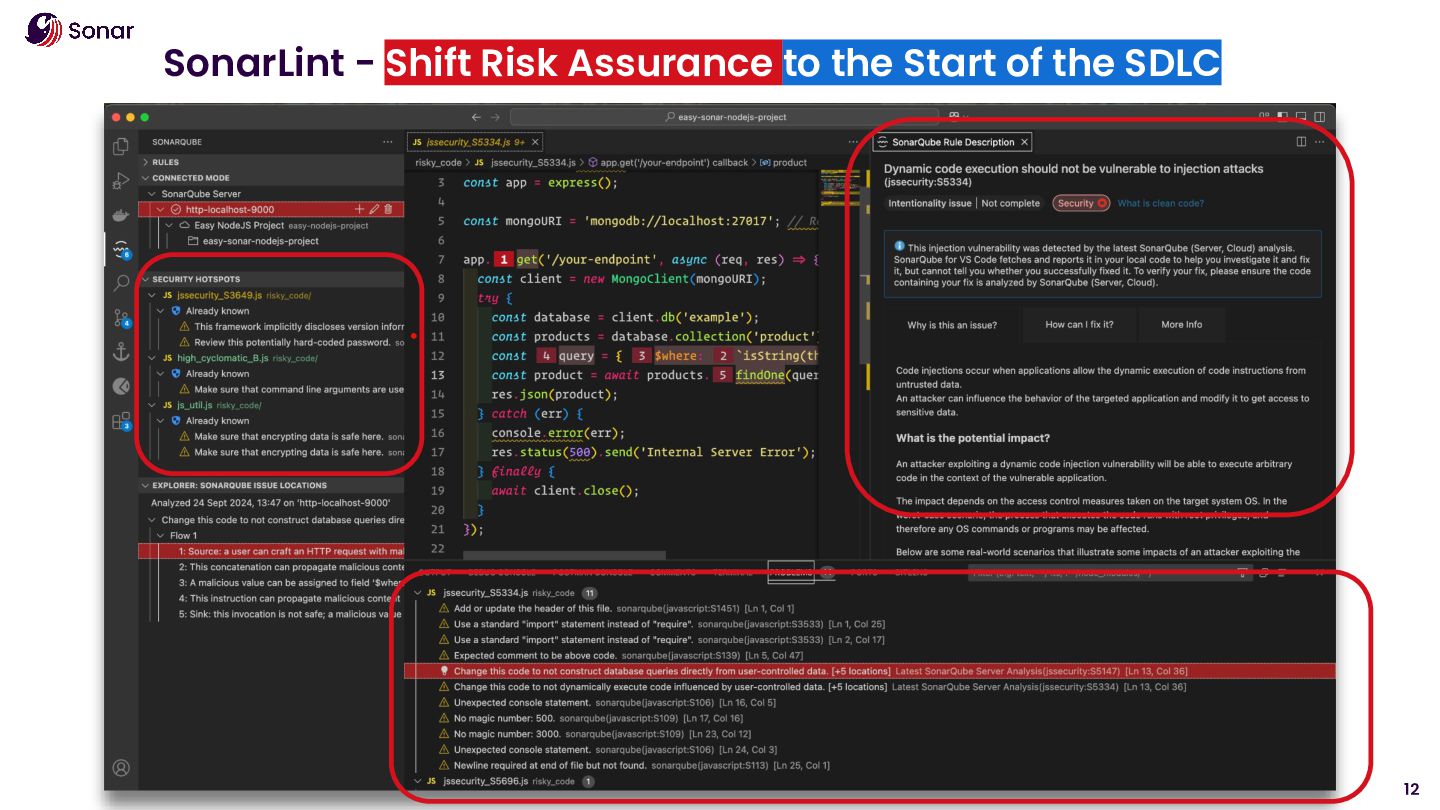Click the plus icon on http-localhost-9000 connection
Screen dimensions: 1440x810
coord(360,209)
